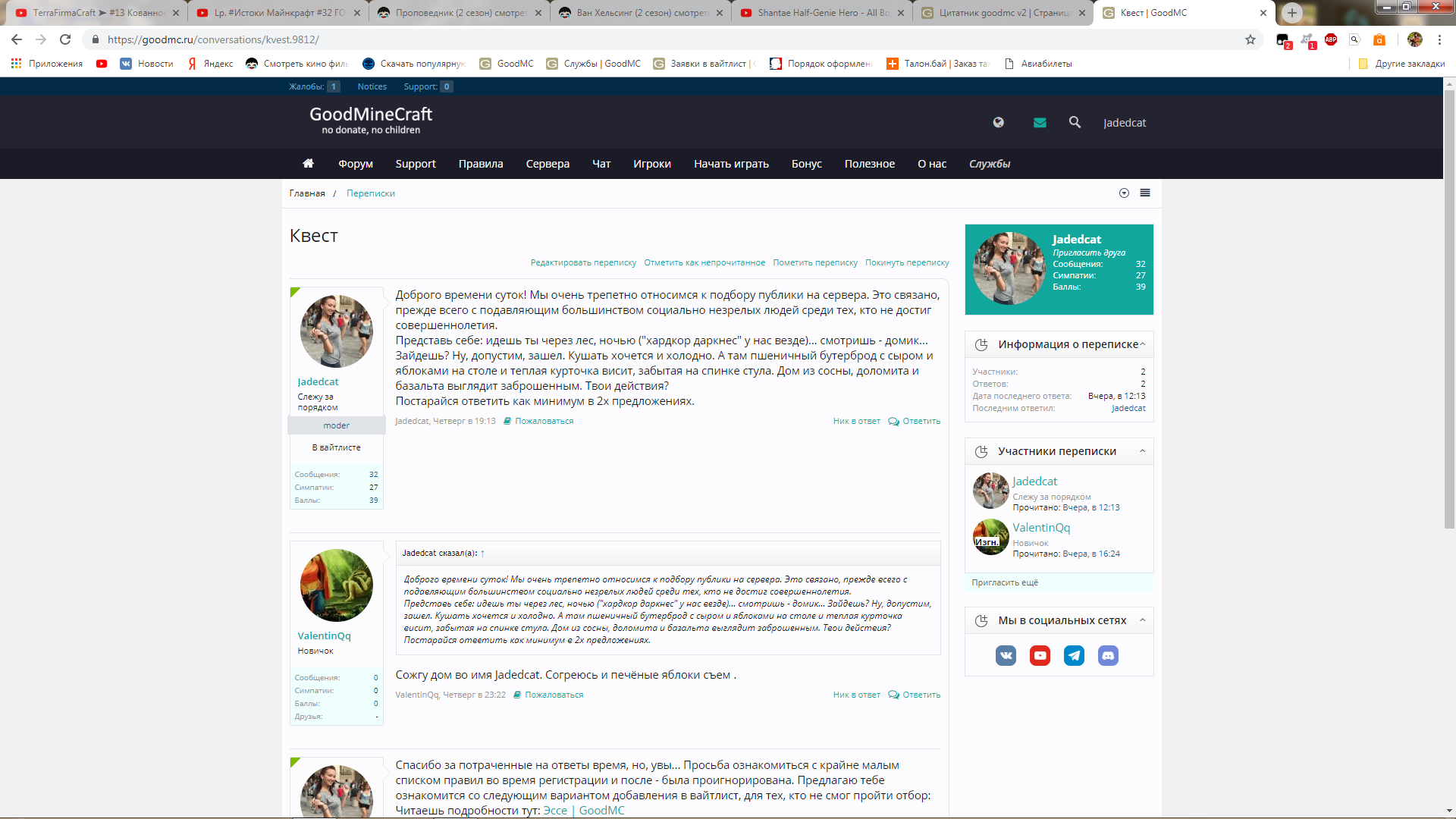Open the globe alerts icon
Viewport: 1456px width, 819px height.
click(x=999, y=122)
